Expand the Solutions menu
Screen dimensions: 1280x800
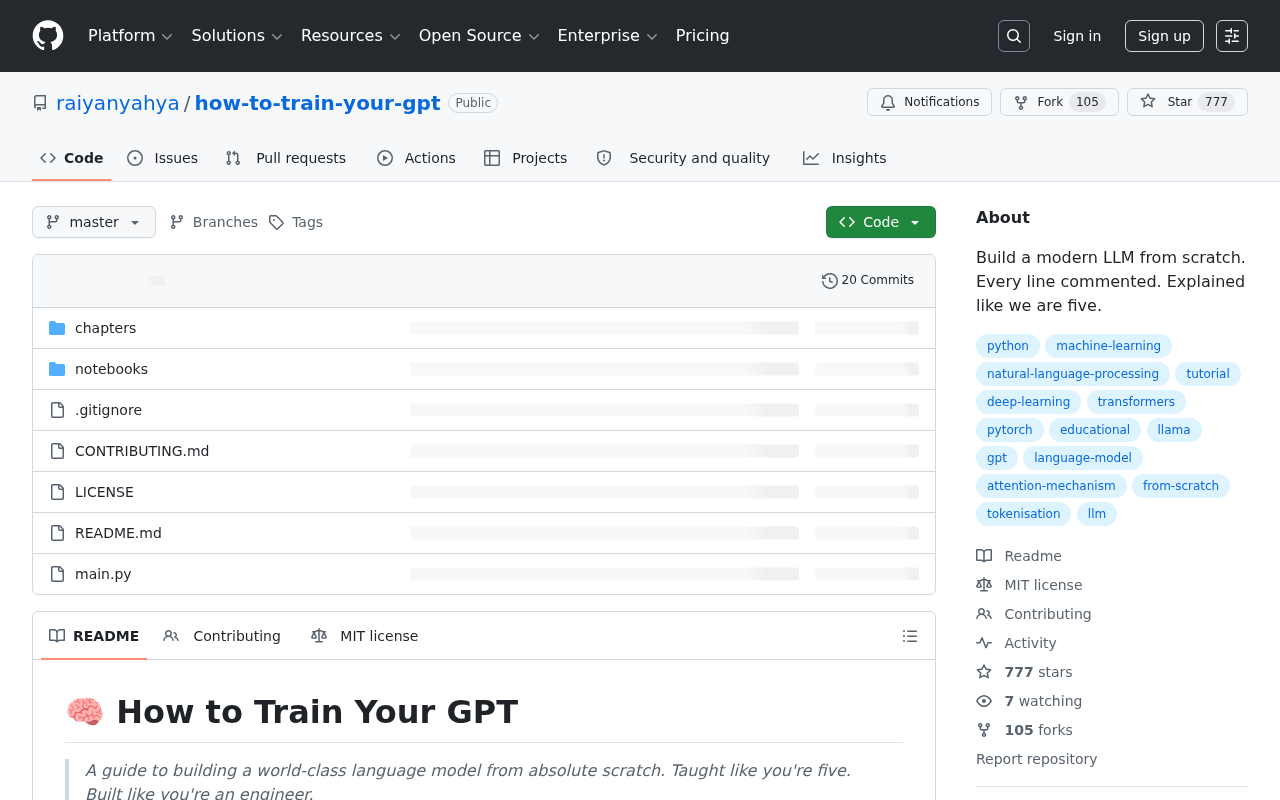(237, 36)
